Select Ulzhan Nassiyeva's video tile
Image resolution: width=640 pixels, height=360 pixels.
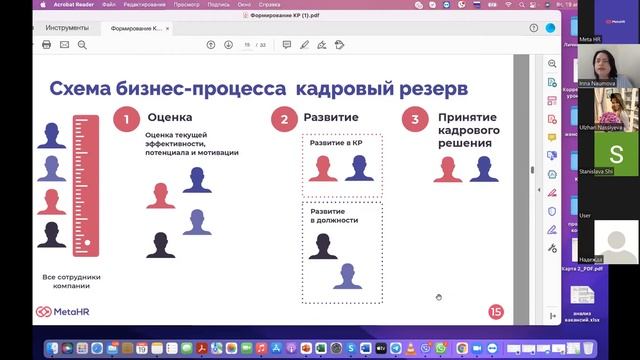609,109
